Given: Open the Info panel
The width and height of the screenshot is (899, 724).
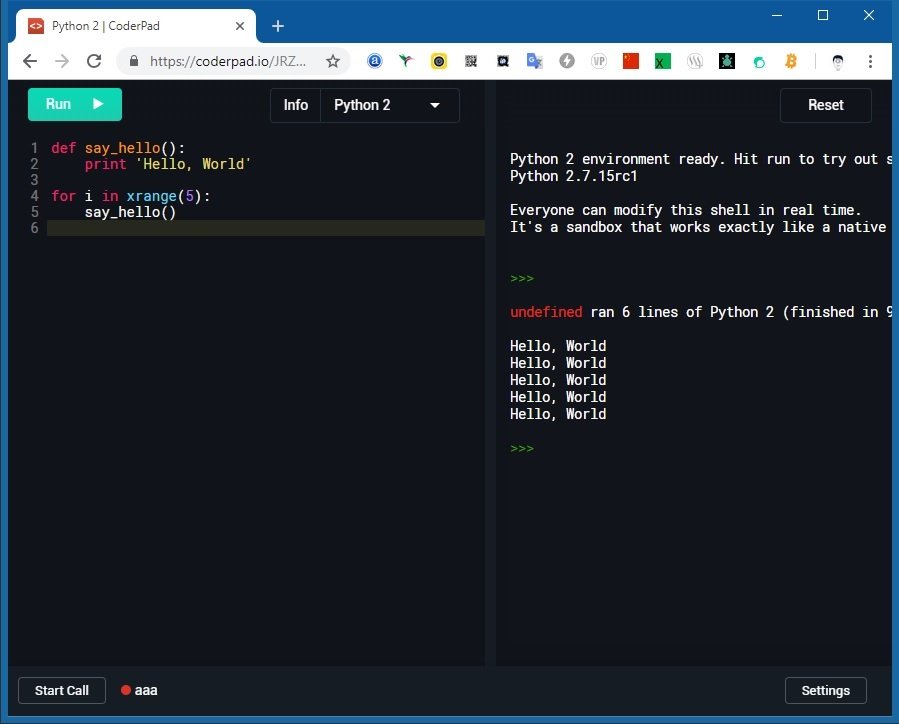Looking at the screenshot, I should tap(295, 105).
